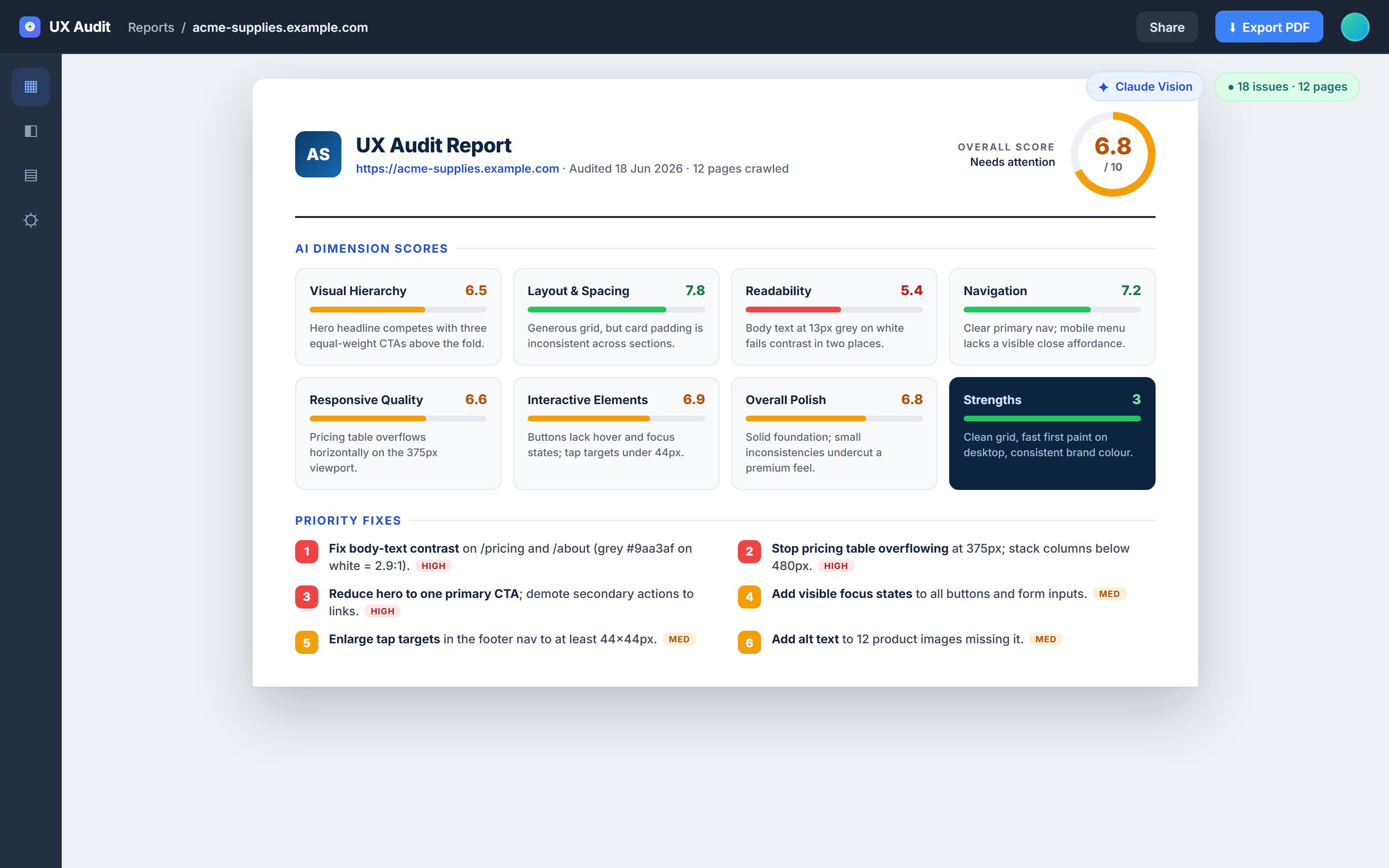Click the Claude Vision pill
1389x868 pixels.
[1145, 87]
